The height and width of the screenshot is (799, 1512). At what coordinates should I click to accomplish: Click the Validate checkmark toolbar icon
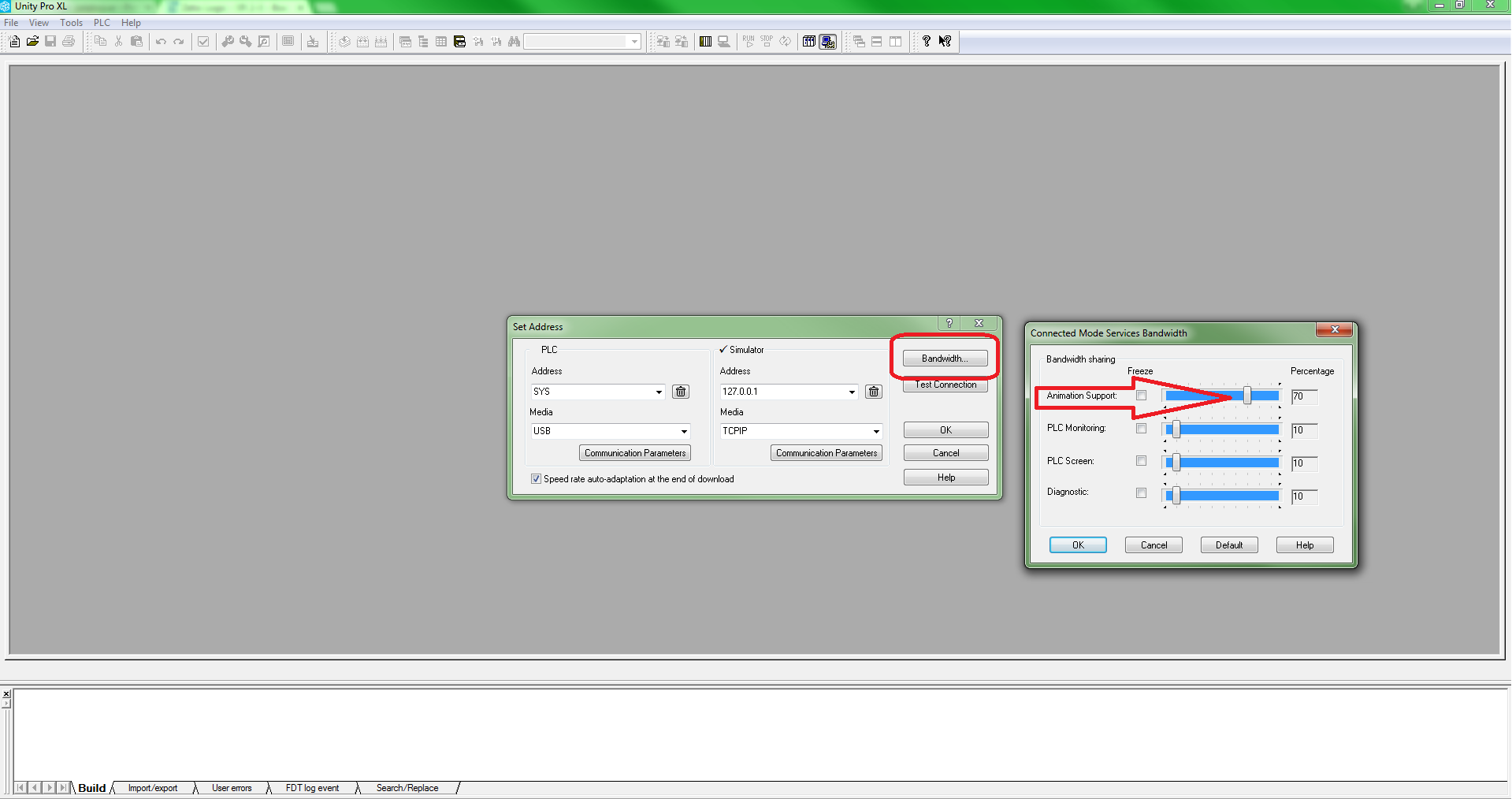203,41
